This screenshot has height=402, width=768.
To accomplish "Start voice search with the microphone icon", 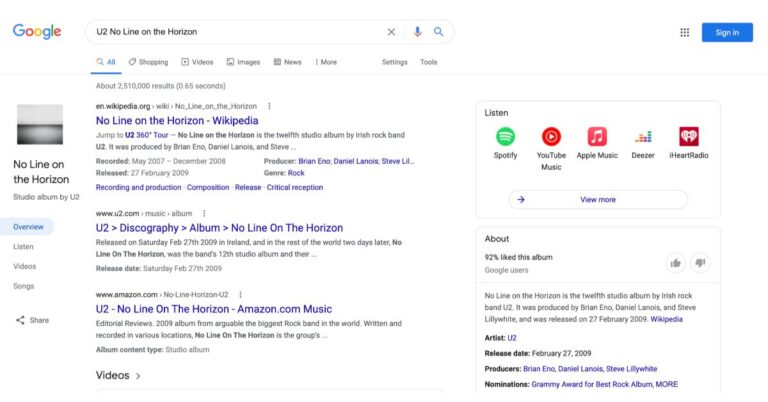I will (x=417, y=32).
